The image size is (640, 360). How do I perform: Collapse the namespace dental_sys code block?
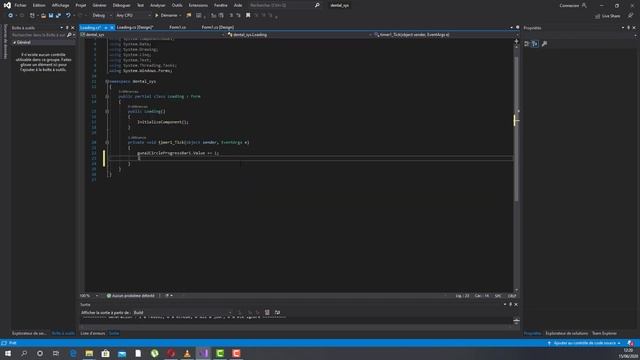pyautogui.click(x=107, y=81)
